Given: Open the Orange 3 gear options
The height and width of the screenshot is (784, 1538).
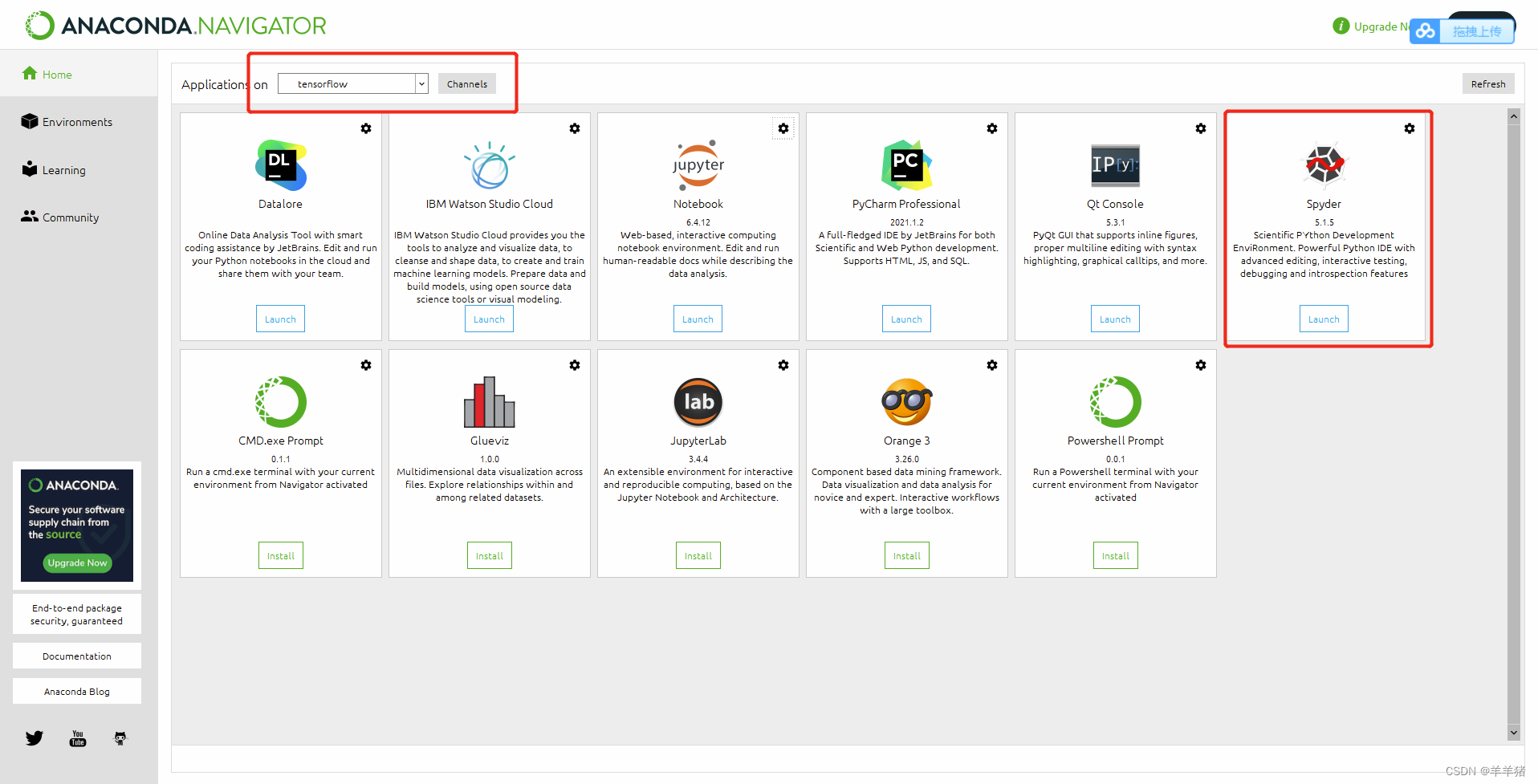Looking at the screenshot, I should click(x=992, y=365).
